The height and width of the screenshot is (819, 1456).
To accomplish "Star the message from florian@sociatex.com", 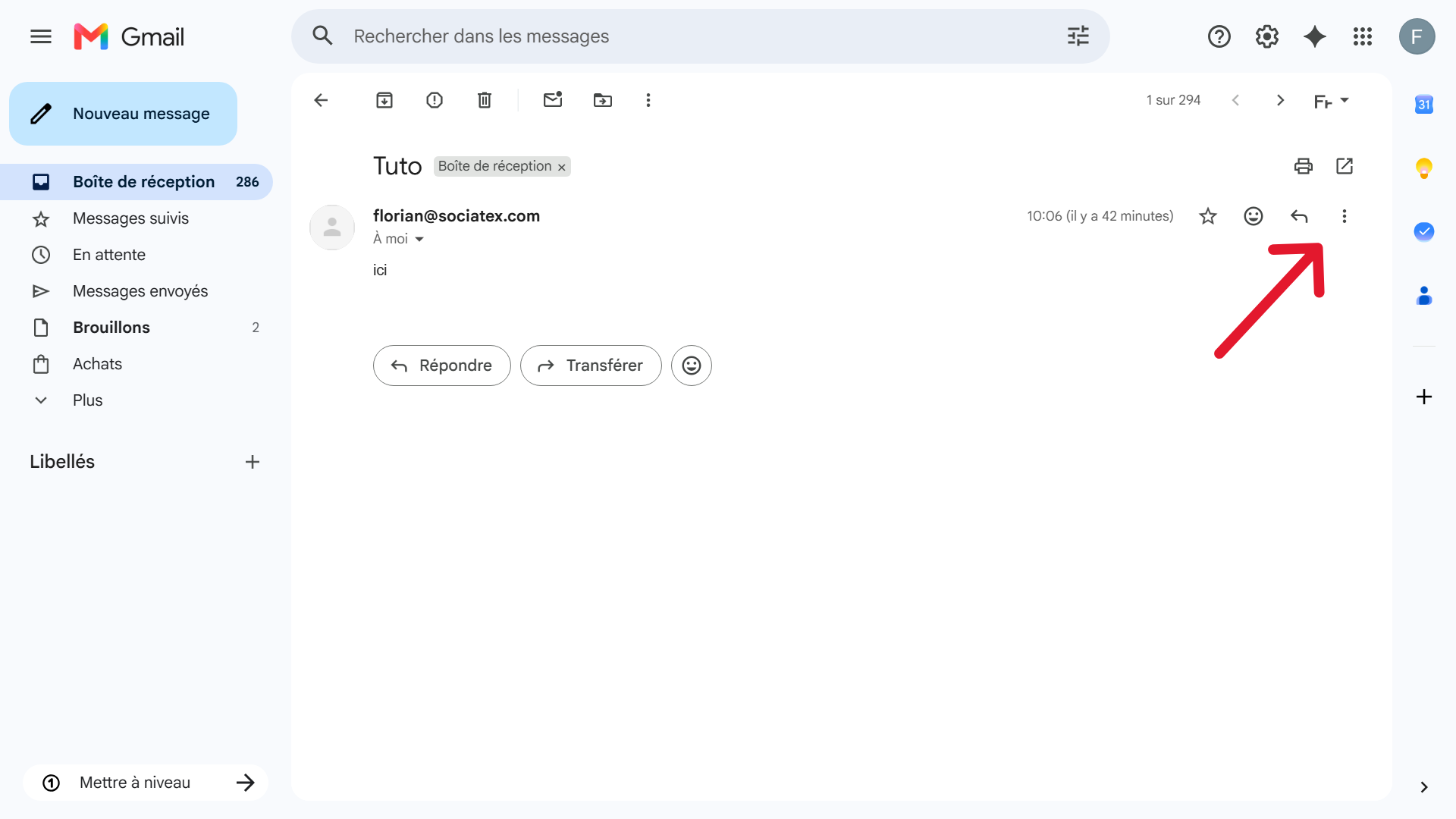I will pos(1208,216).
